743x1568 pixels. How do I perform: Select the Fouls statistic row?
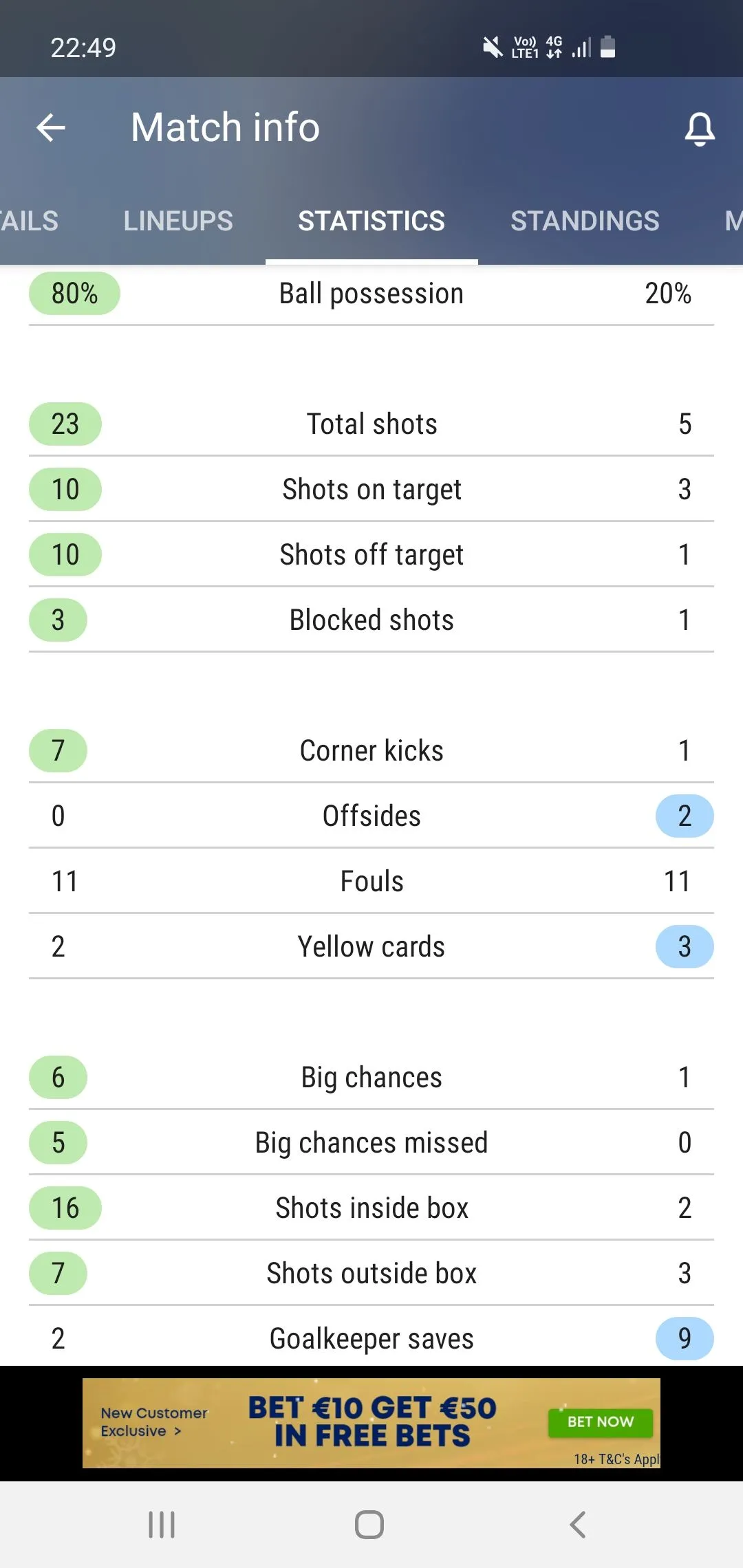(371, 880)
